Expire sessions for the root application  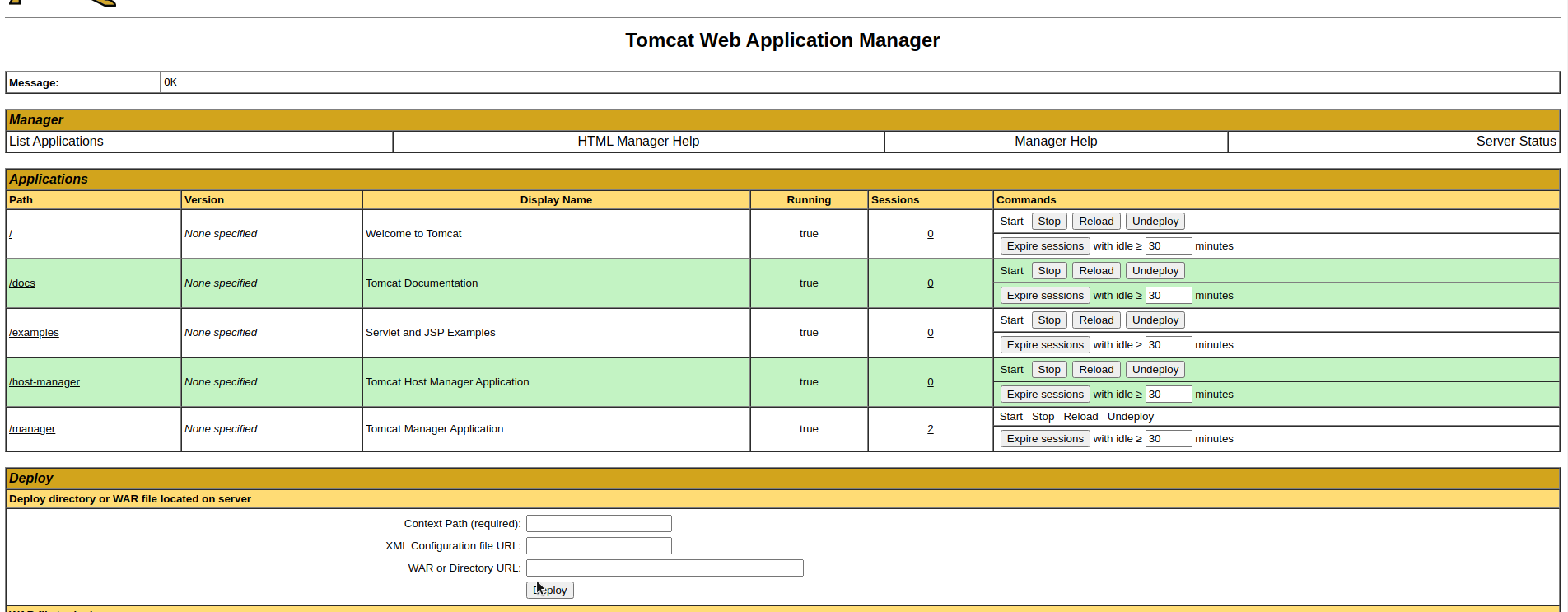coord(1045,246)
